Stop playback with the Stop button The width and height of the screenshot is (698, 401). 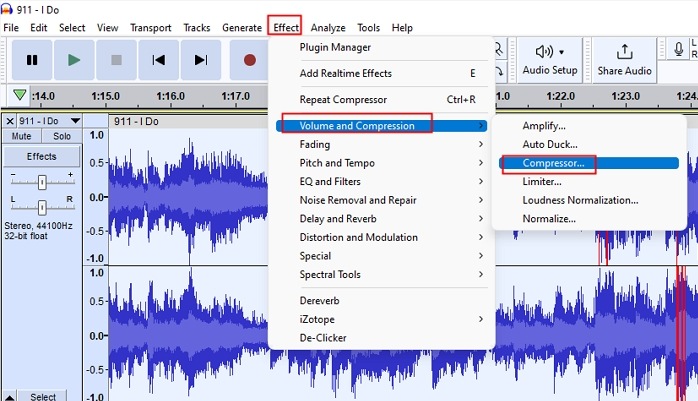(x=116, y=60)
